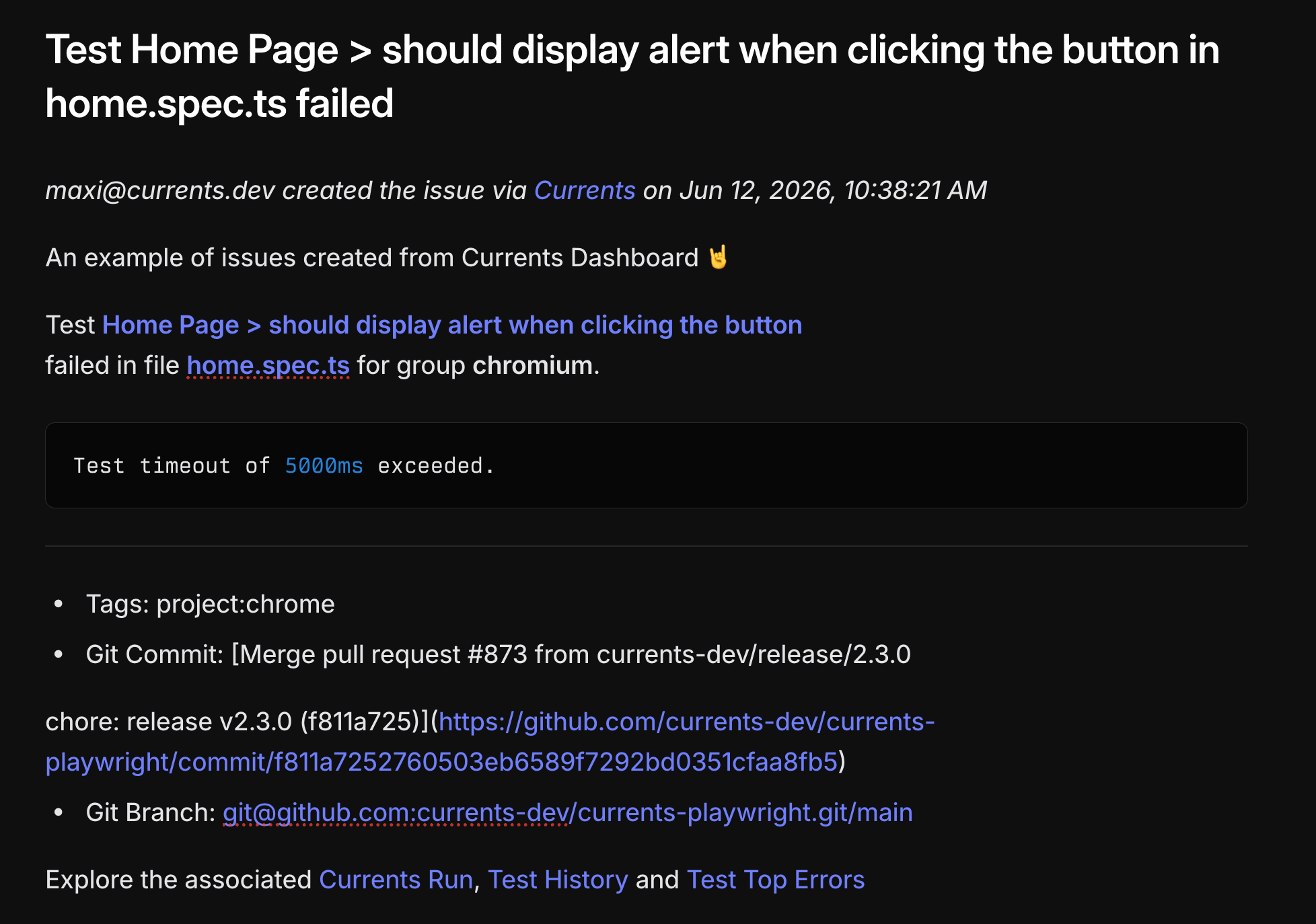Click the maxi@currents.dev author text
The width and height of the screenshot is (1316, 924).
[160, 190]
